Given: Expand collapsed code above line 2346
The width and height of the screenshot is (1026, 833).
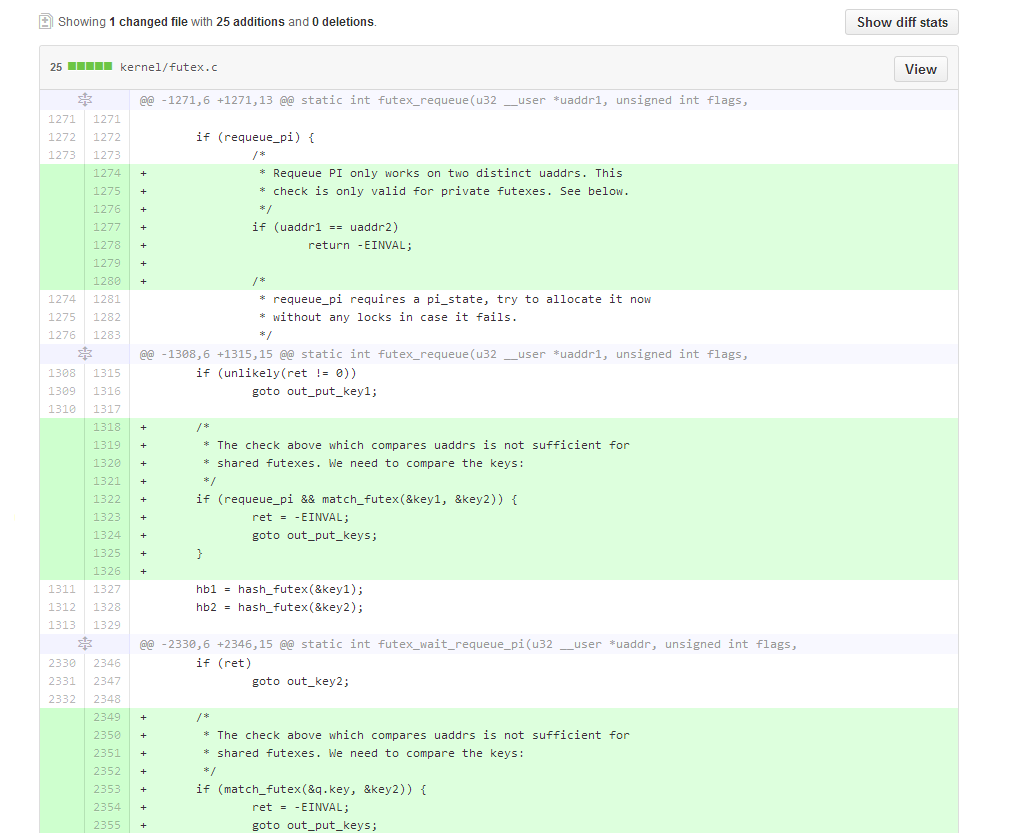Looking at the screenshot, I should 85,644.
